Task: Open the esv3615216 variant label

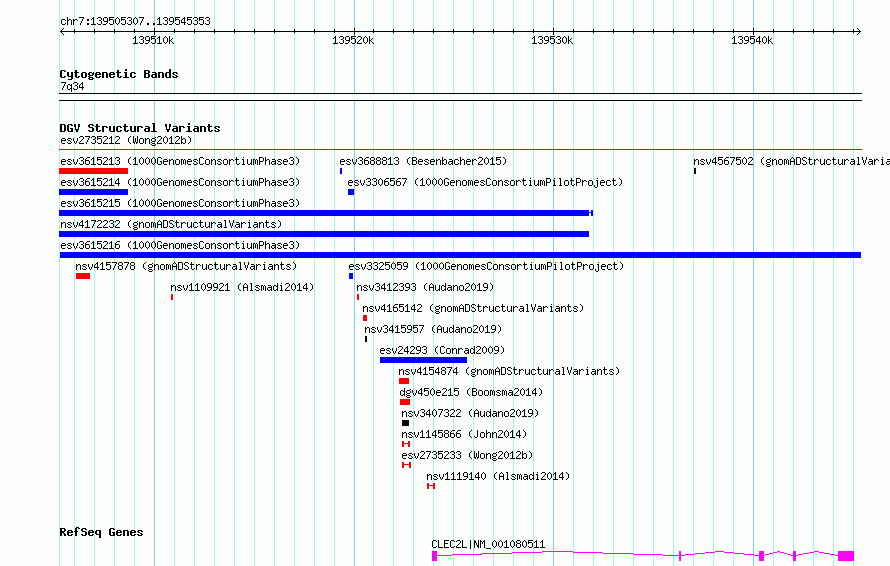Action: 180,245
